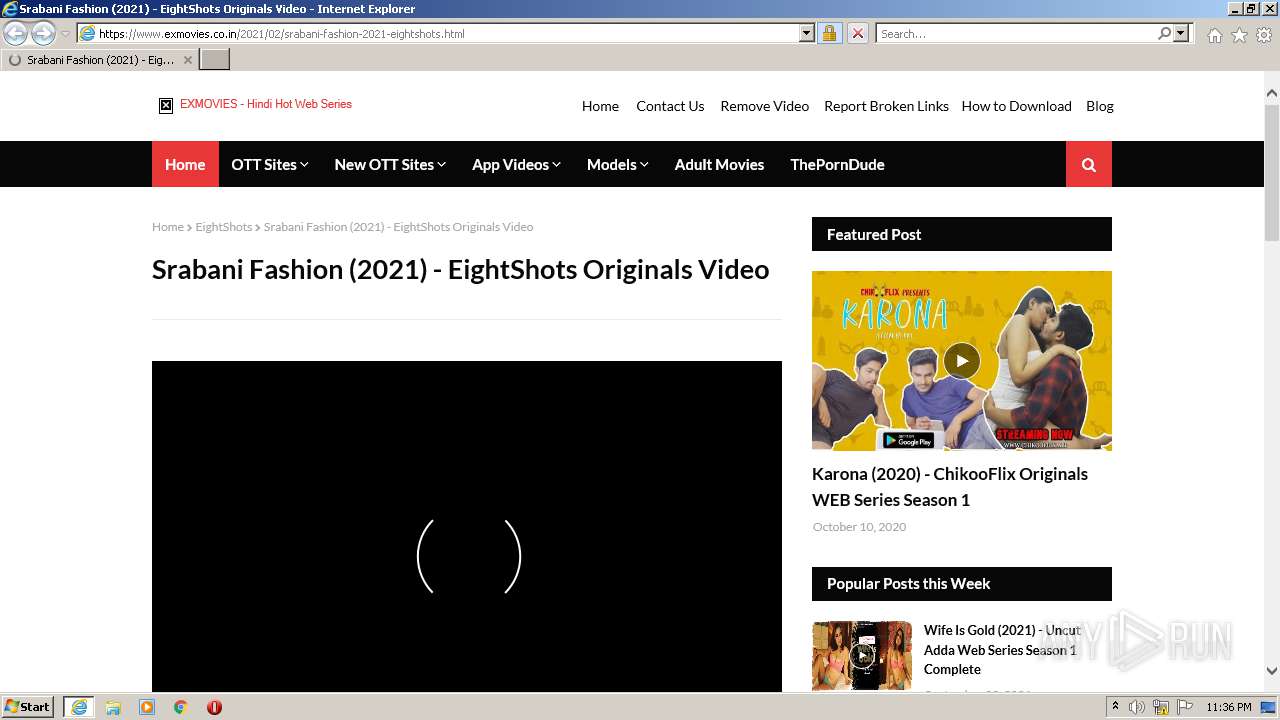Image resolution: width=1280 pixels, height=720 pixels.
Task: Click the magnifier icon in IE search box
Action: pyautogui.click(x=1164, y=33)
